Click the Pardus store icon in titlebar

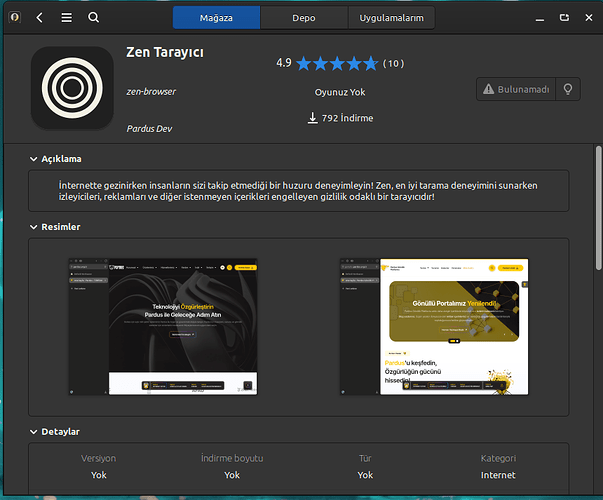(x=13, y=18)
